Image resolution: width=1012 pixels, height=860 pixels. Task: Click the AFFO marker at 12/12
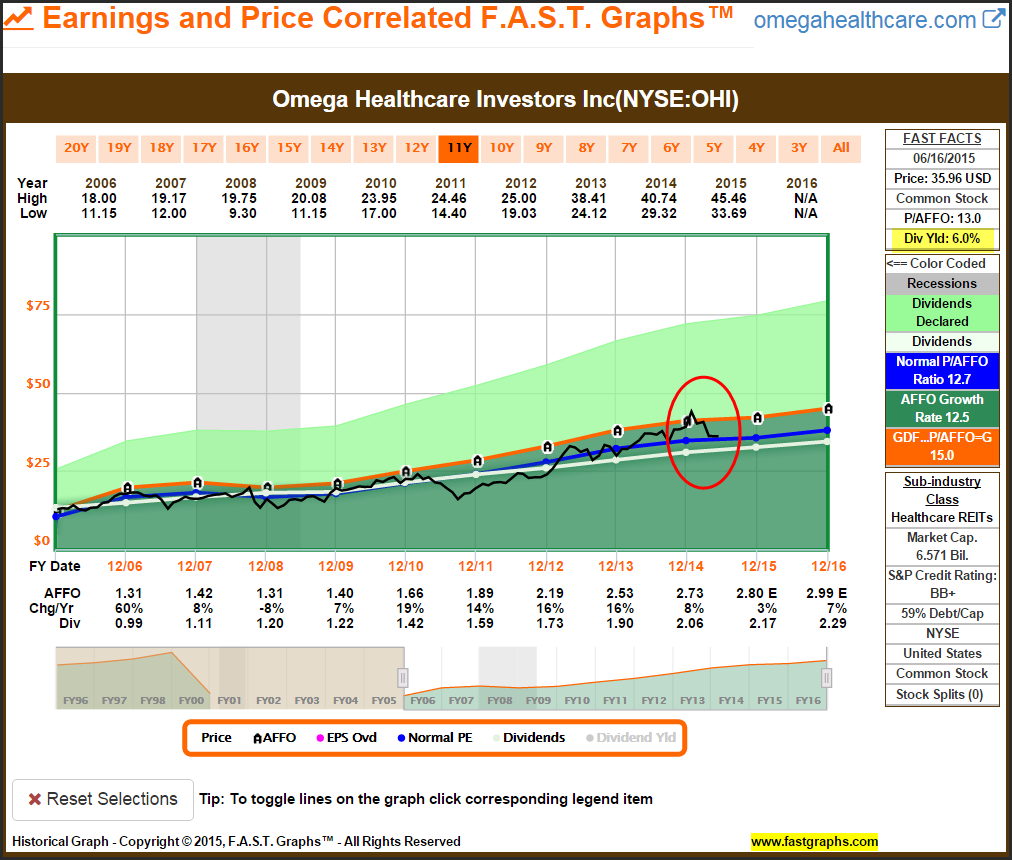547,447
